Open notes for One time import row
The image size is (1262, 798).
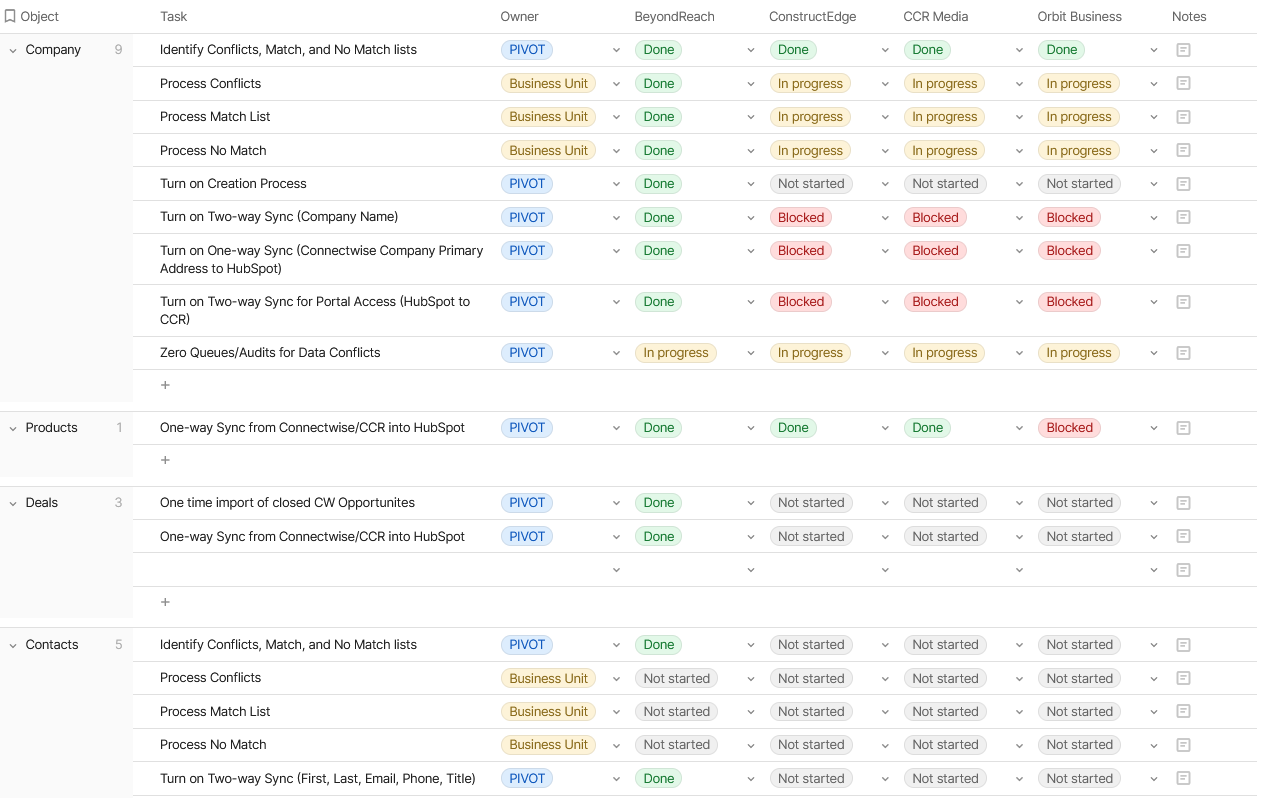(x=1183, y=503)
